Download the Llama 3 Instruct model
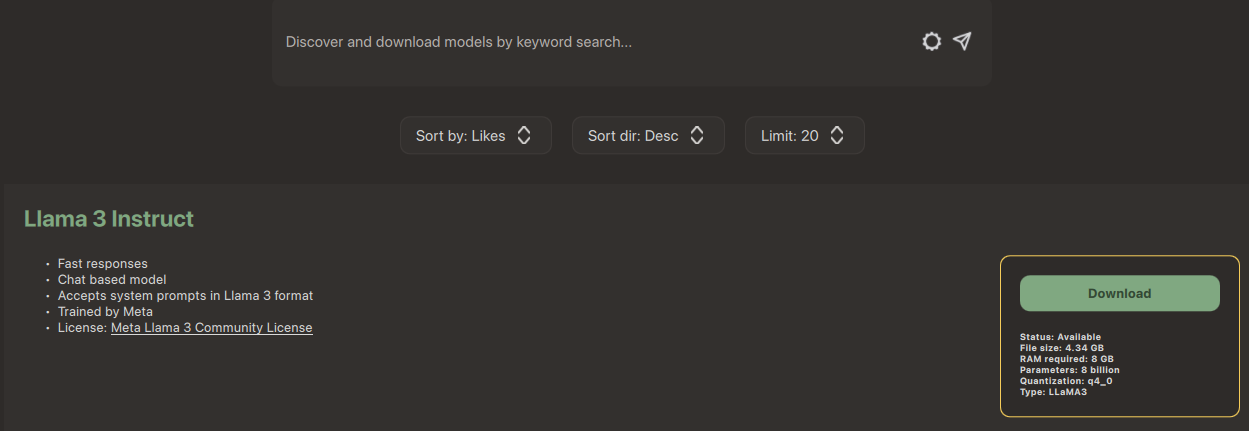Viewport: 1249px width, 431px height. point(1119,294)
